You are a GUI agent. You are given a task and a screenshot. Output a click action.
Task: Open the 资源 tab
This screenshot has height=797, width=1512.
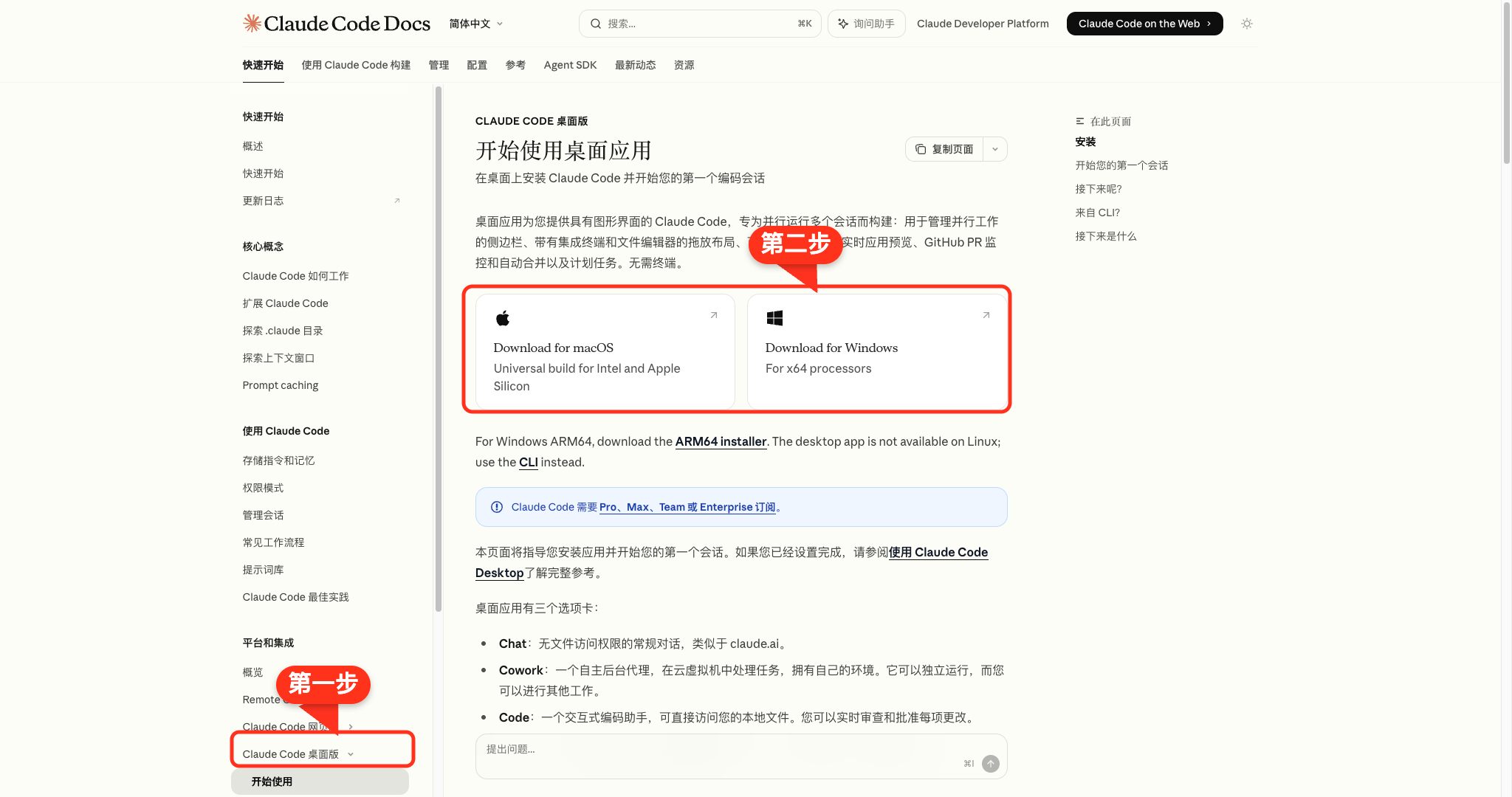[684, 65]
